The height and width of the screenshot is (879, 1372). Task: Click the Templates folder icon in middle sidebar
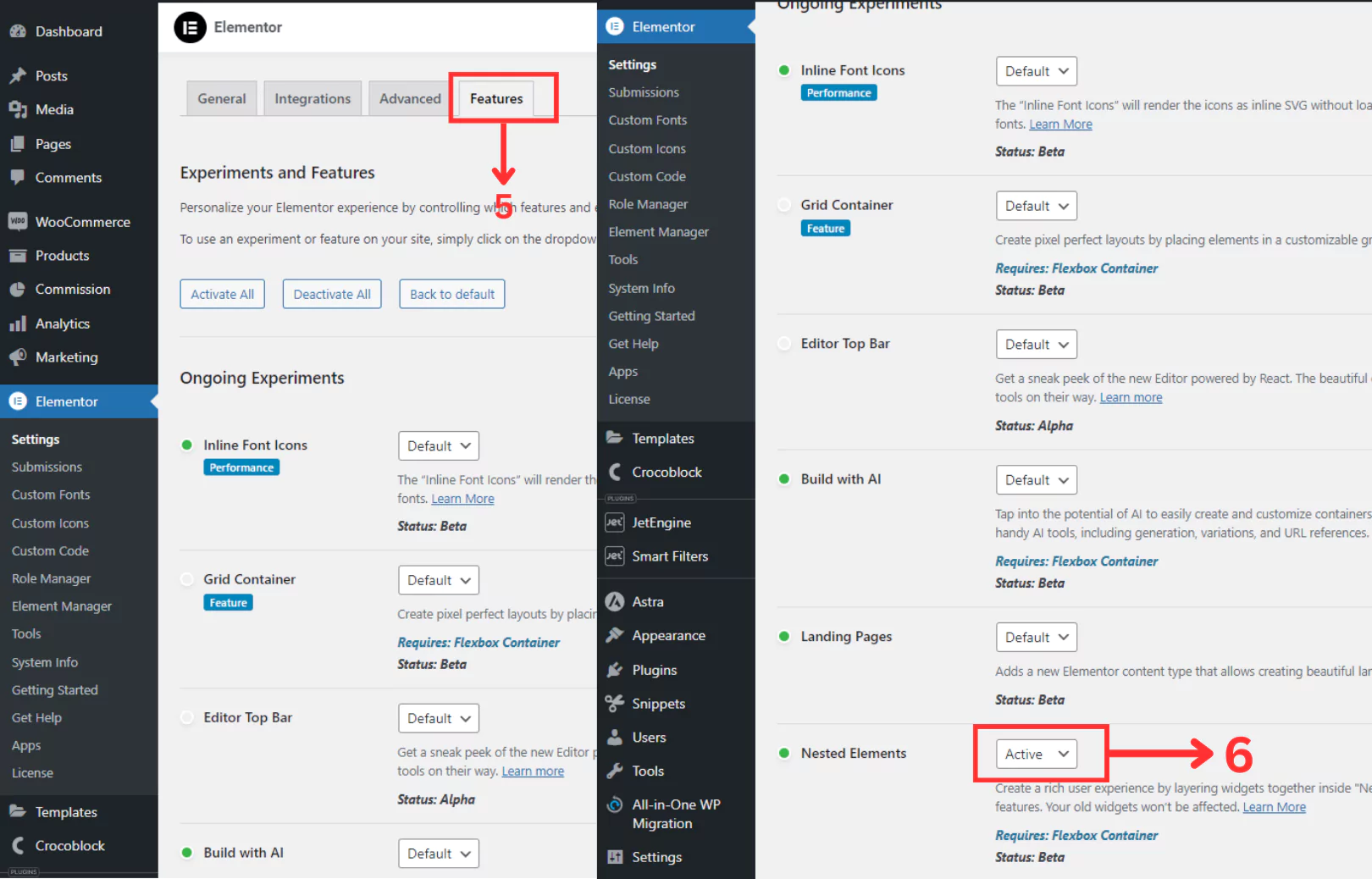(615, 438)
